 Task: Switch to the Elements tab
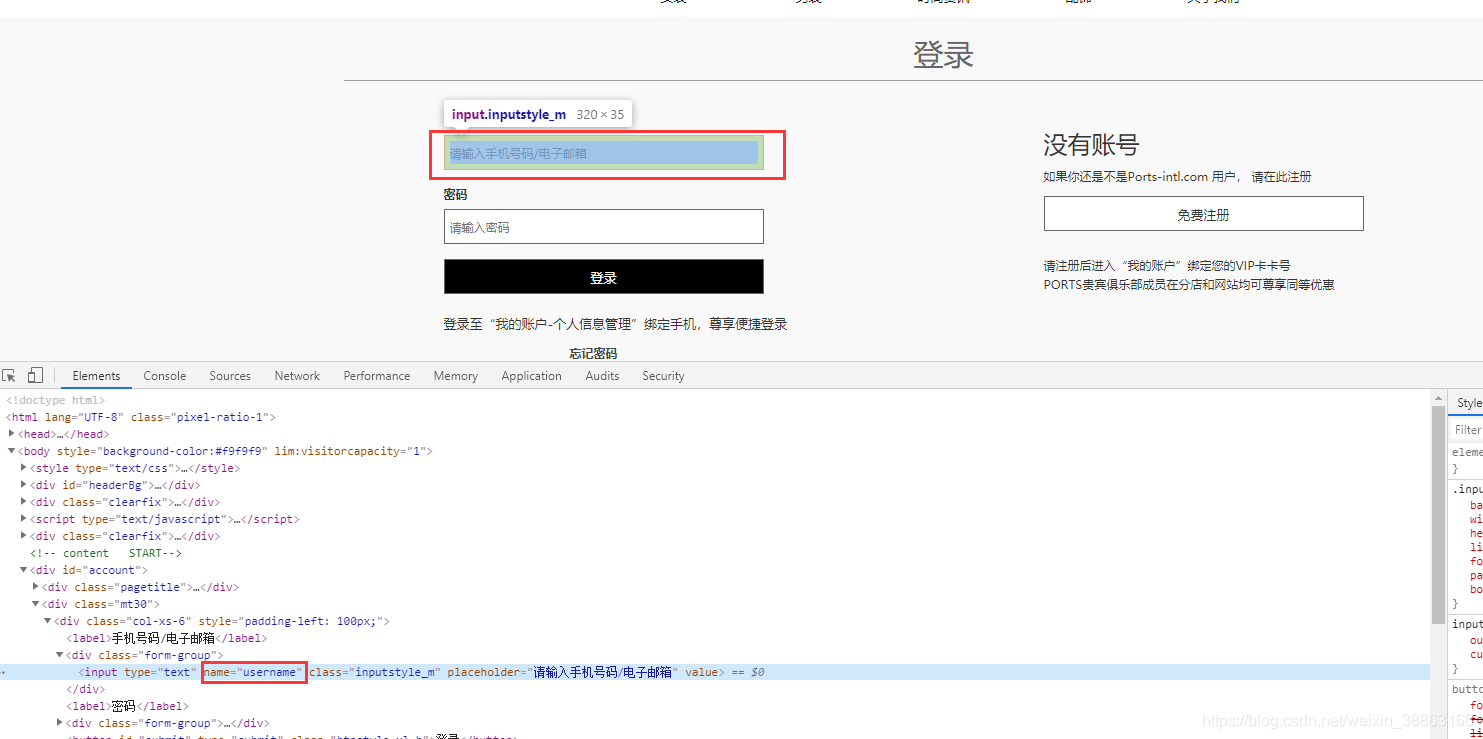(x=96, y=376)
